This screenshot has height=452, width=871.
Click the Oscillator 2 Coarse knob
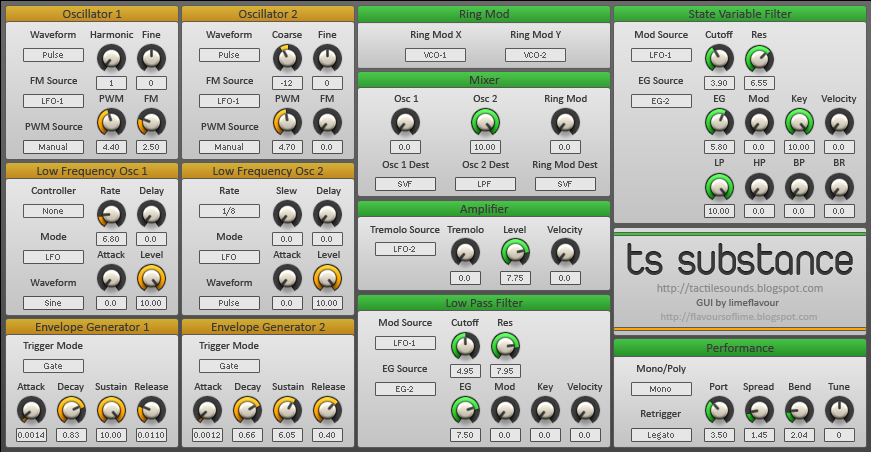point(287,58)
